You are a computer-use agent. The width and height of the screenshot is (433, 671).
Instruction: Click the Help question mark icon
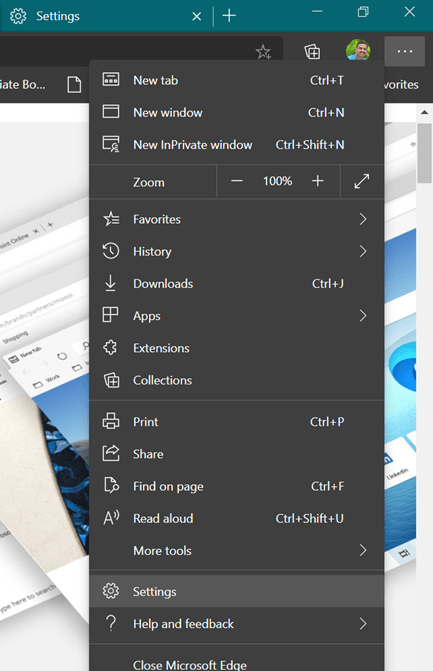[x=111, y=623]
